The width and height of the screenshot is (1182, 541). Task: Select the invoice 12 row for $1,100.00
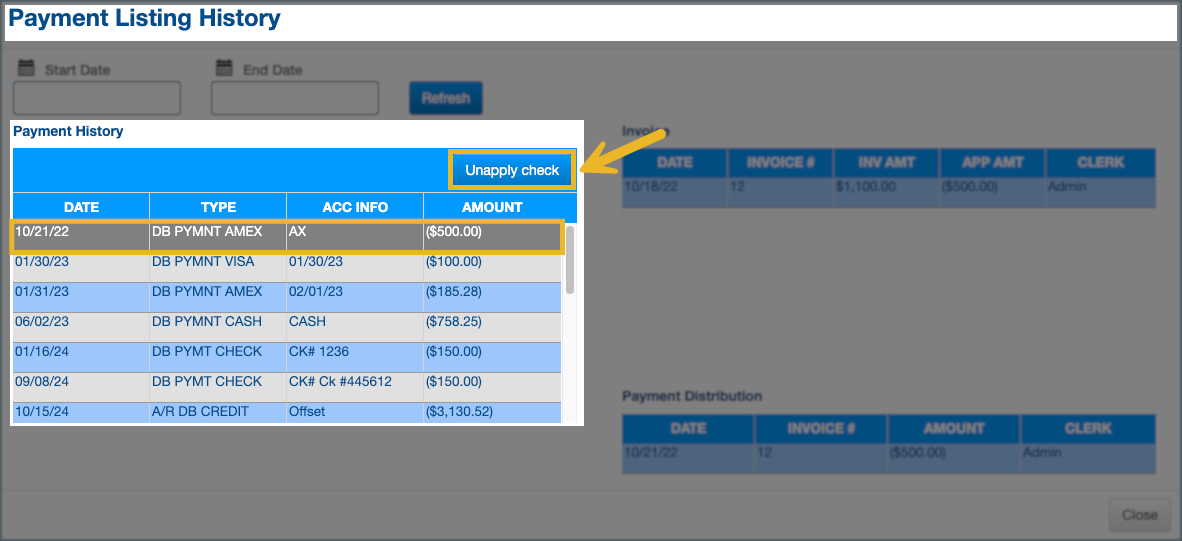(x=888, y=186)
